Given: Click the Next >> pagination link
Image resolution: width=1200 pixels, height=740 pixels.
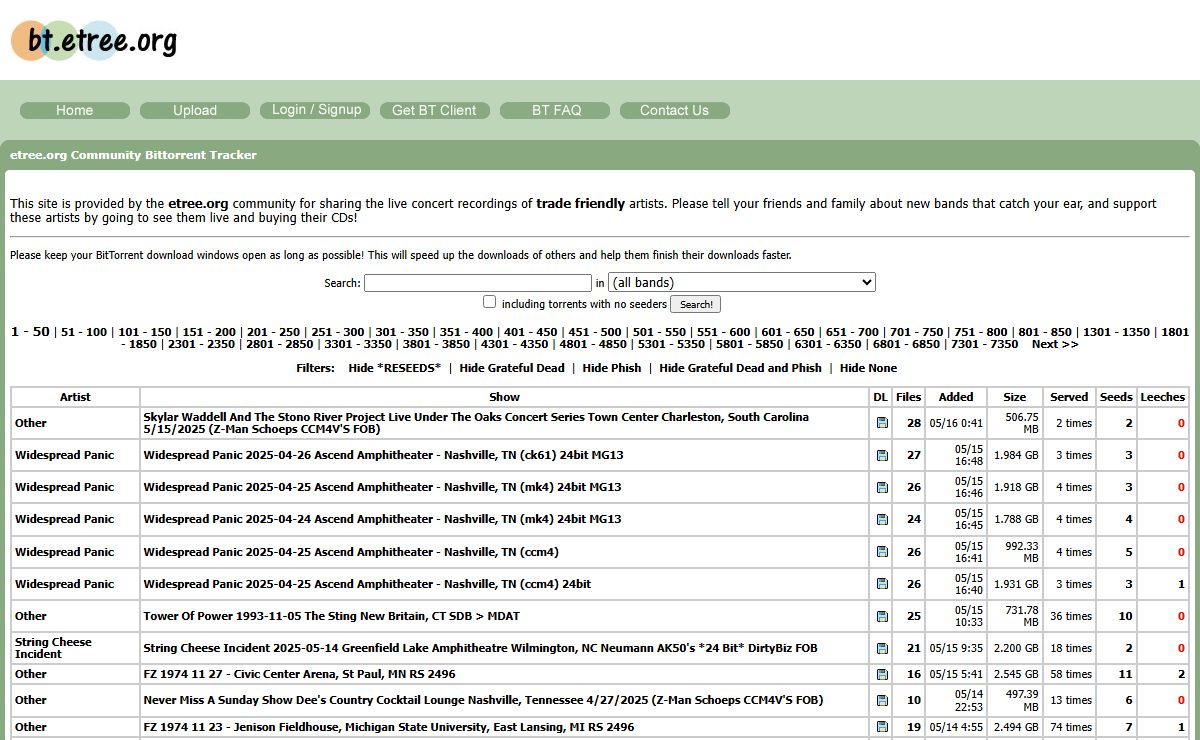Looking at the screenshot, I should (1055, 344).
